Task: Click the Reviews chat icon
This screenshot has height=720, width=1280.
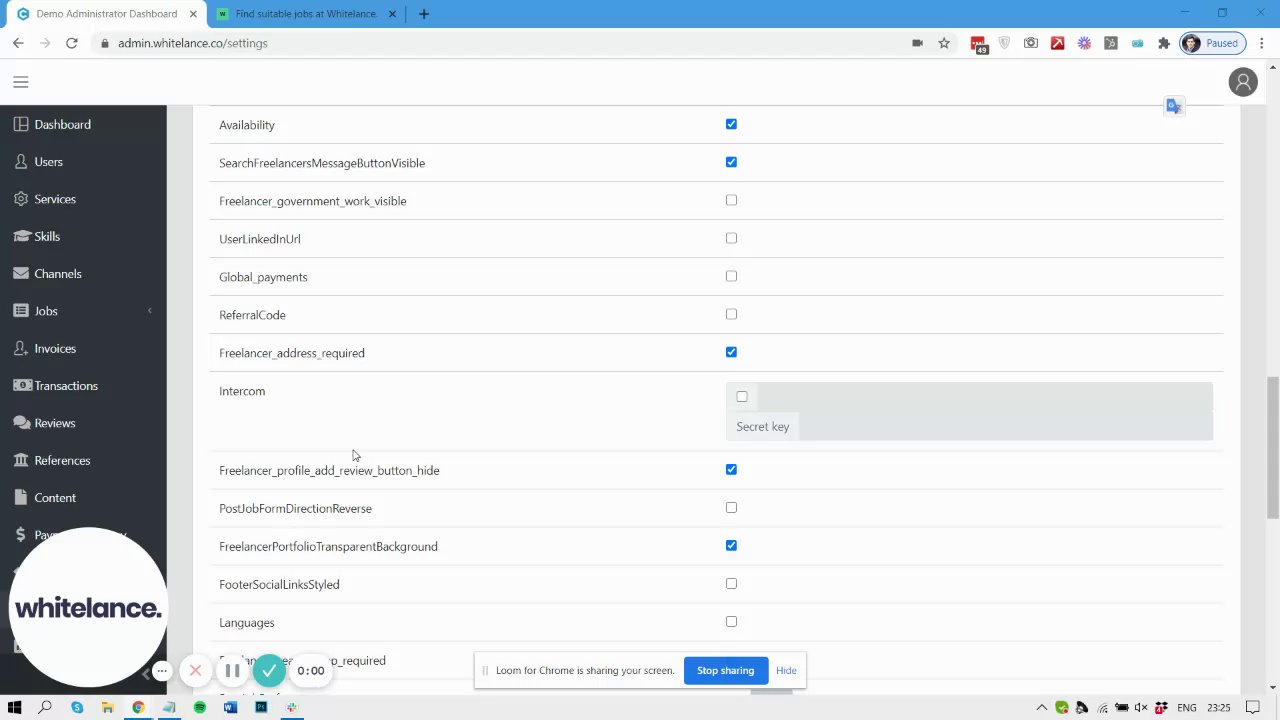Action: tap(21, 423)
